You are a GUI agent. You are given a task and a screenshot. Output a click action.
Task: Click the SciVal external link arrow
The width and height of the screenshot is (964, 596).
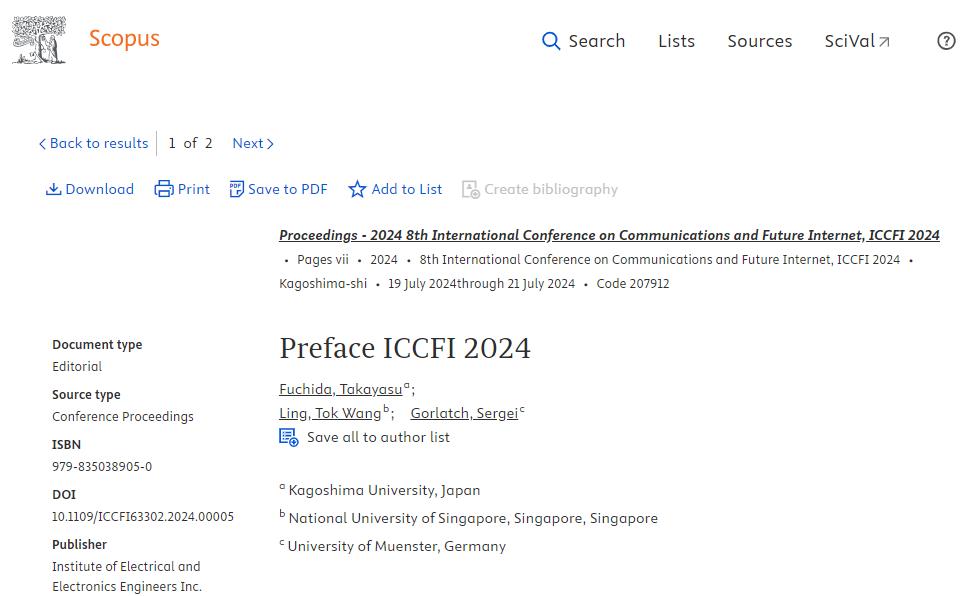tap(884, 42)
